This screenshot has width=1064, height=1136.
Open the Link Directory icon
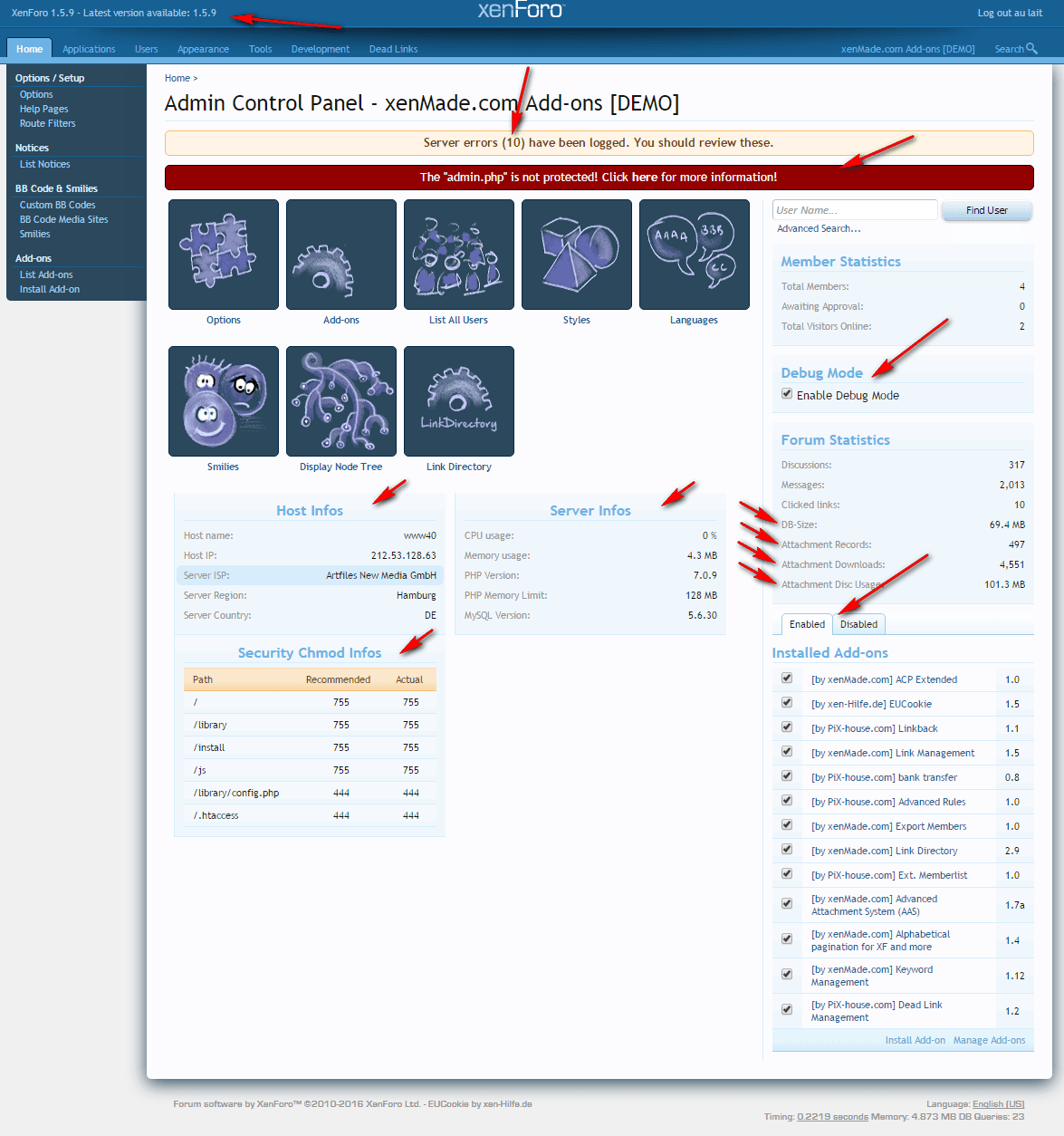pos(459,401)
